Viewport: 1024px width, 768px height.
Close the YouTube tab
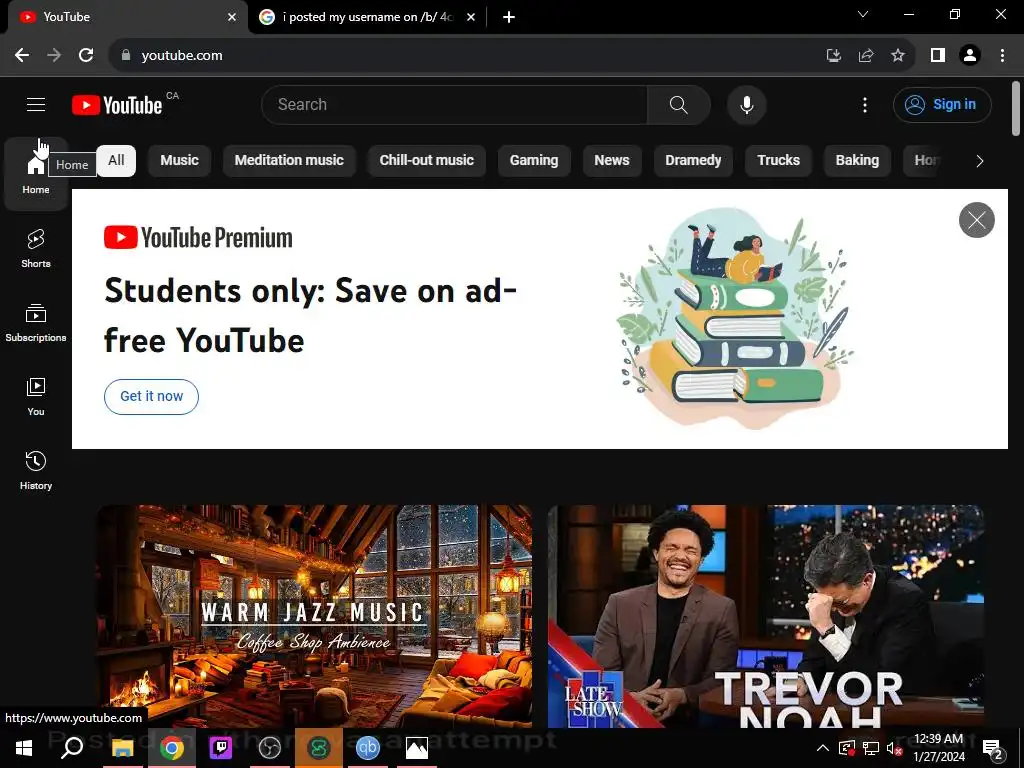(232, 17)
